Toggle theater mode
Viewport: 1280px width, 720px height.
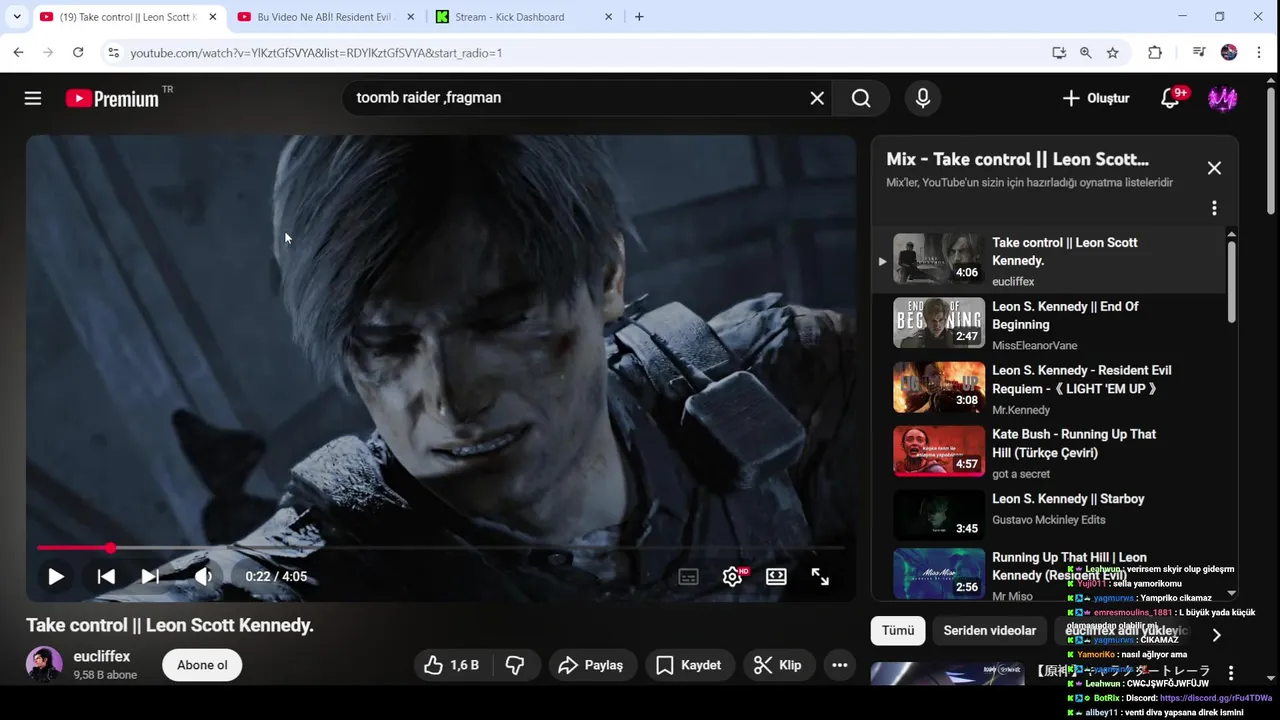pos(776,577)
